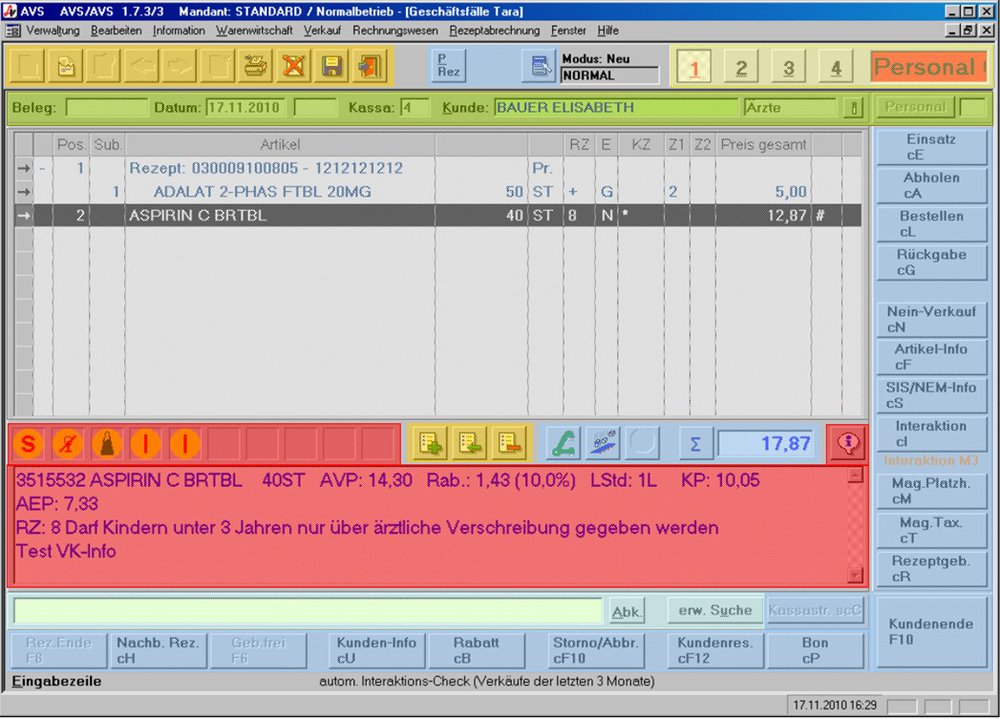Switch to register window 2
Screen dimensions: 1000x719
[x=741, y=66]
